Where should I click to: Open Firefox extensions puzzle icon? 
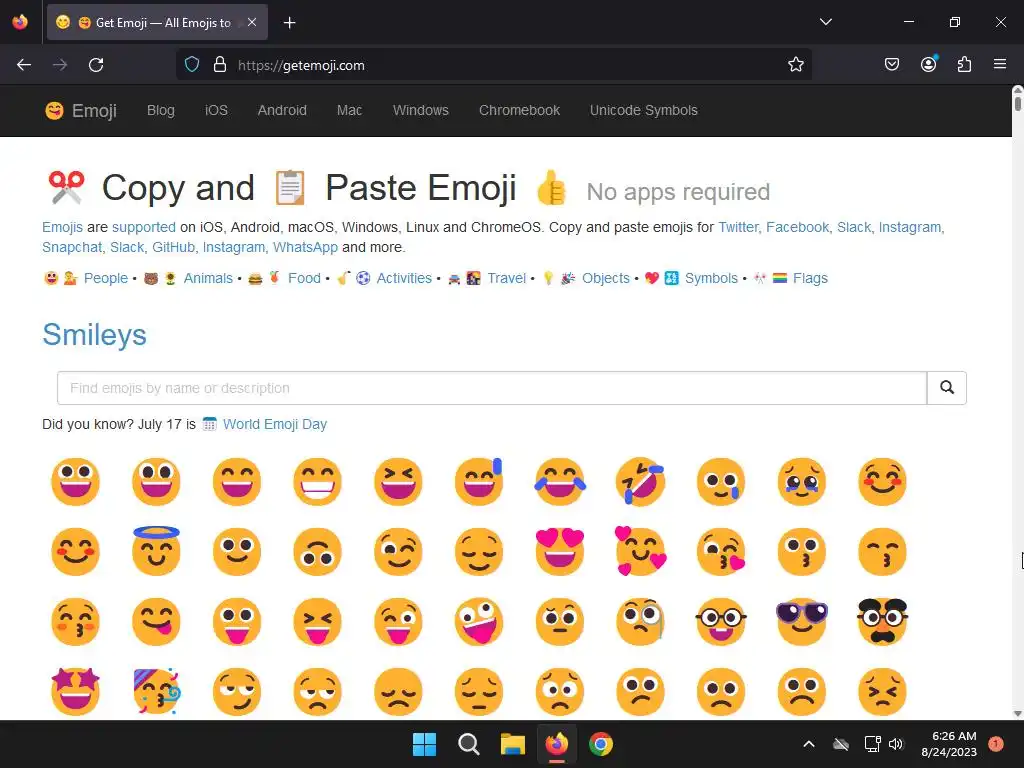(964, 65)
